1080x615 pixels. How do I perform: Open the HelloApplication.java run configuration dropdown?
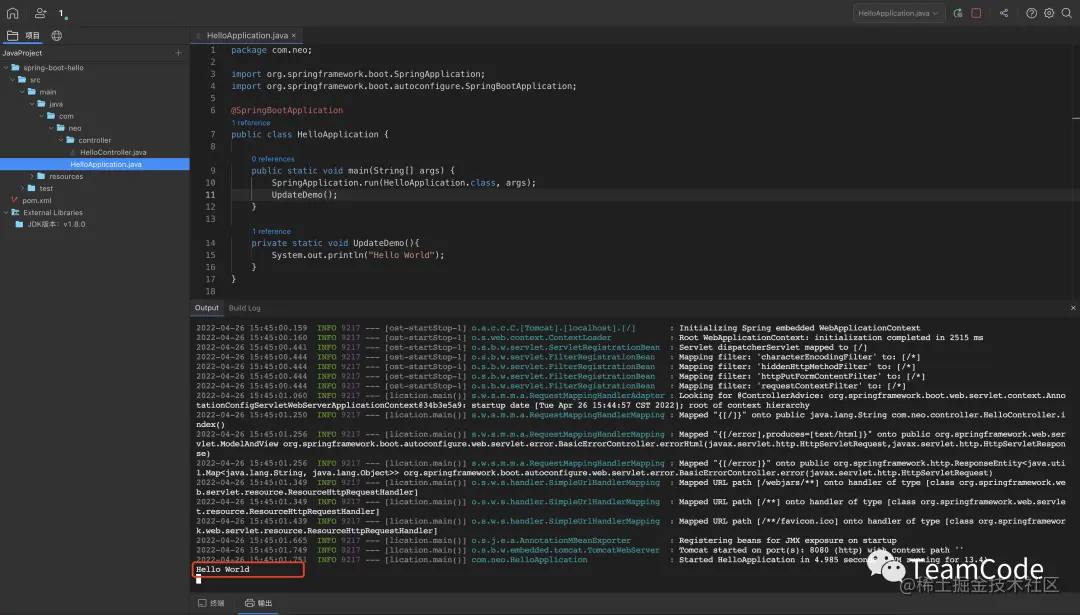click(897, 13)
